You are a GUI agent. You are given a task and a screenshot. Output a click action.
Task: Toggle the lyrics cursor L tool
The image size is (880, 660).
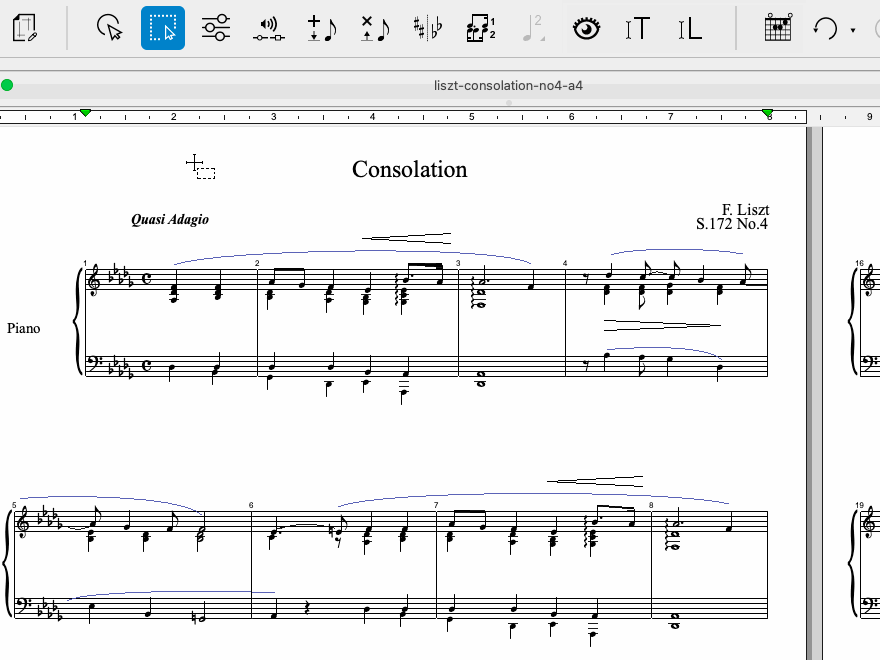pos(690,28)
